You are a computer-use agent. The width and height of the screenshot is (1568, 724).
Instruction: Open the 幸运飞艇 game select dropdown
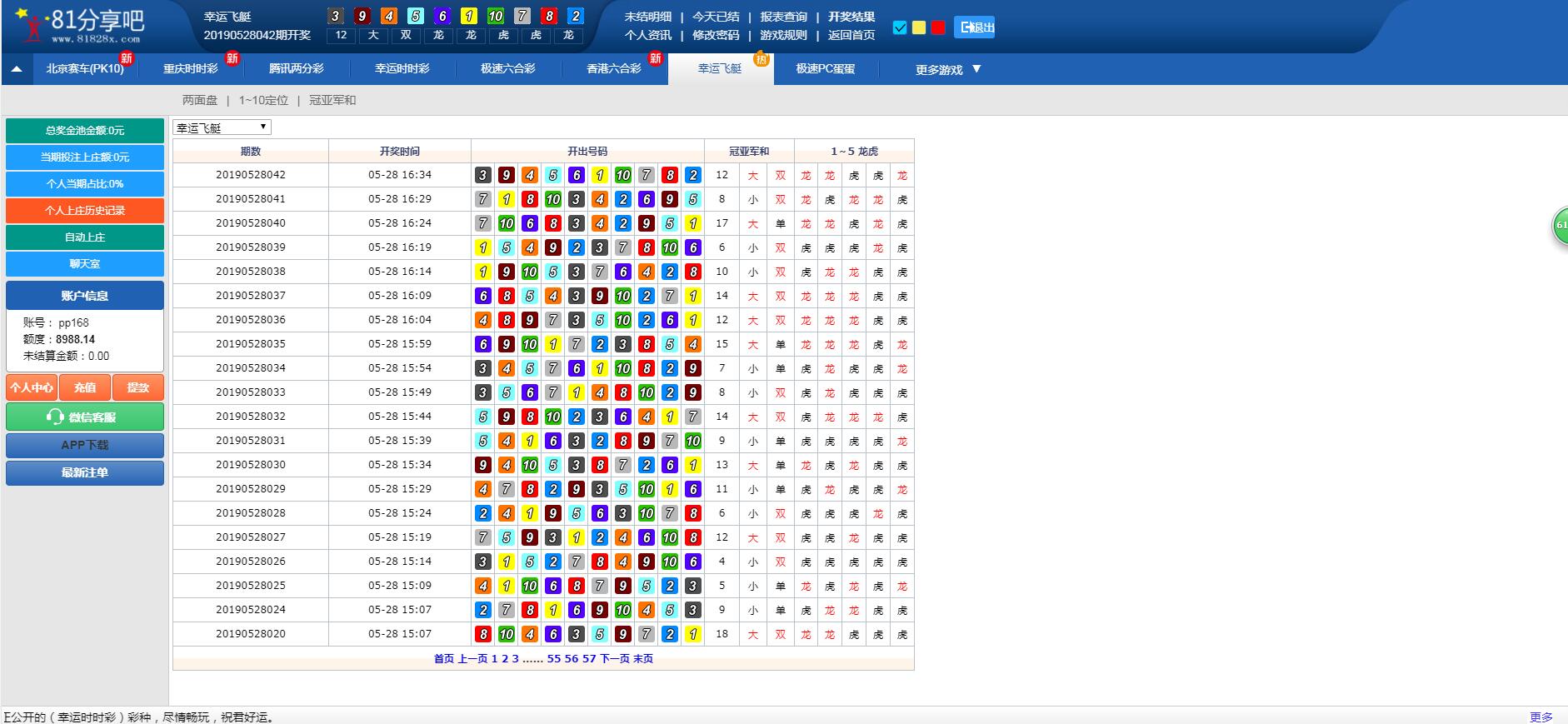[222, 127]
